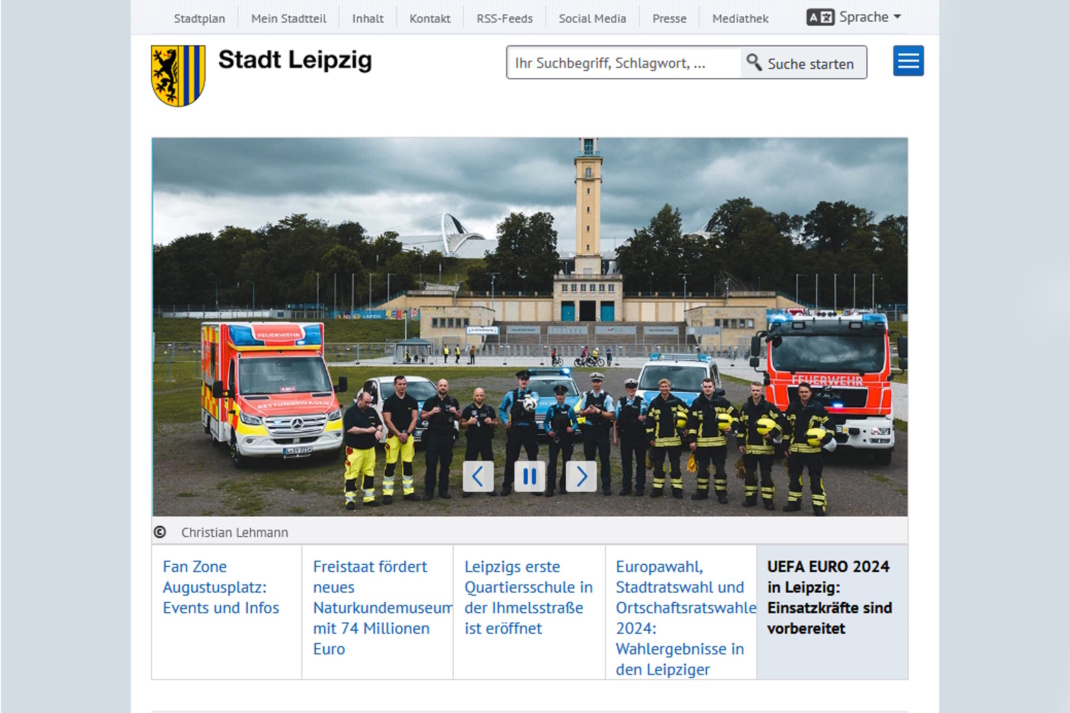1070x713 pixels.
Task: Click the emergency services slideshow photo
Action: point(529,300)
